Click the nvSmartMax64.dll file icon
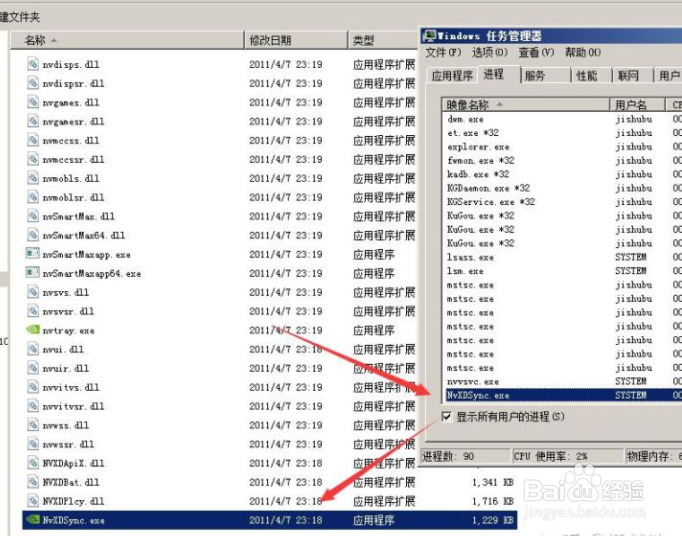Screen dimensions: 682x536 tap(33, 235)
